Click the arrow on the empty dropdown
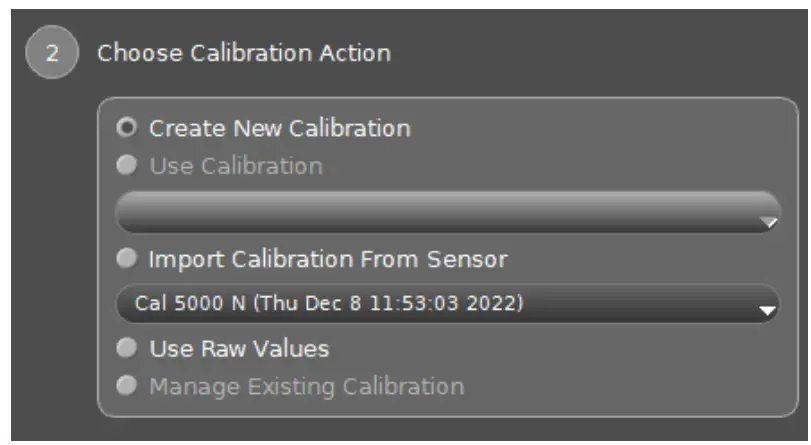The image size is (811, 445). pyautogui.click(x=767, y=223)
